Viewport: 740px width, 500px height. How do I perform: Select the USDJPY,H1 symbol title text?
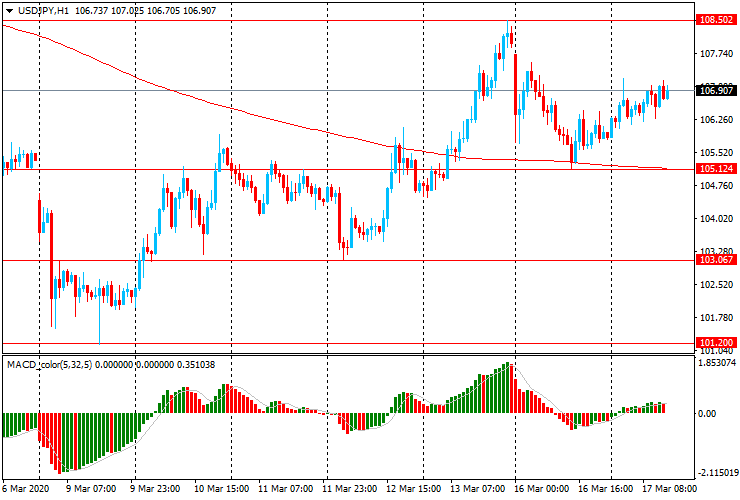point(43,10)
